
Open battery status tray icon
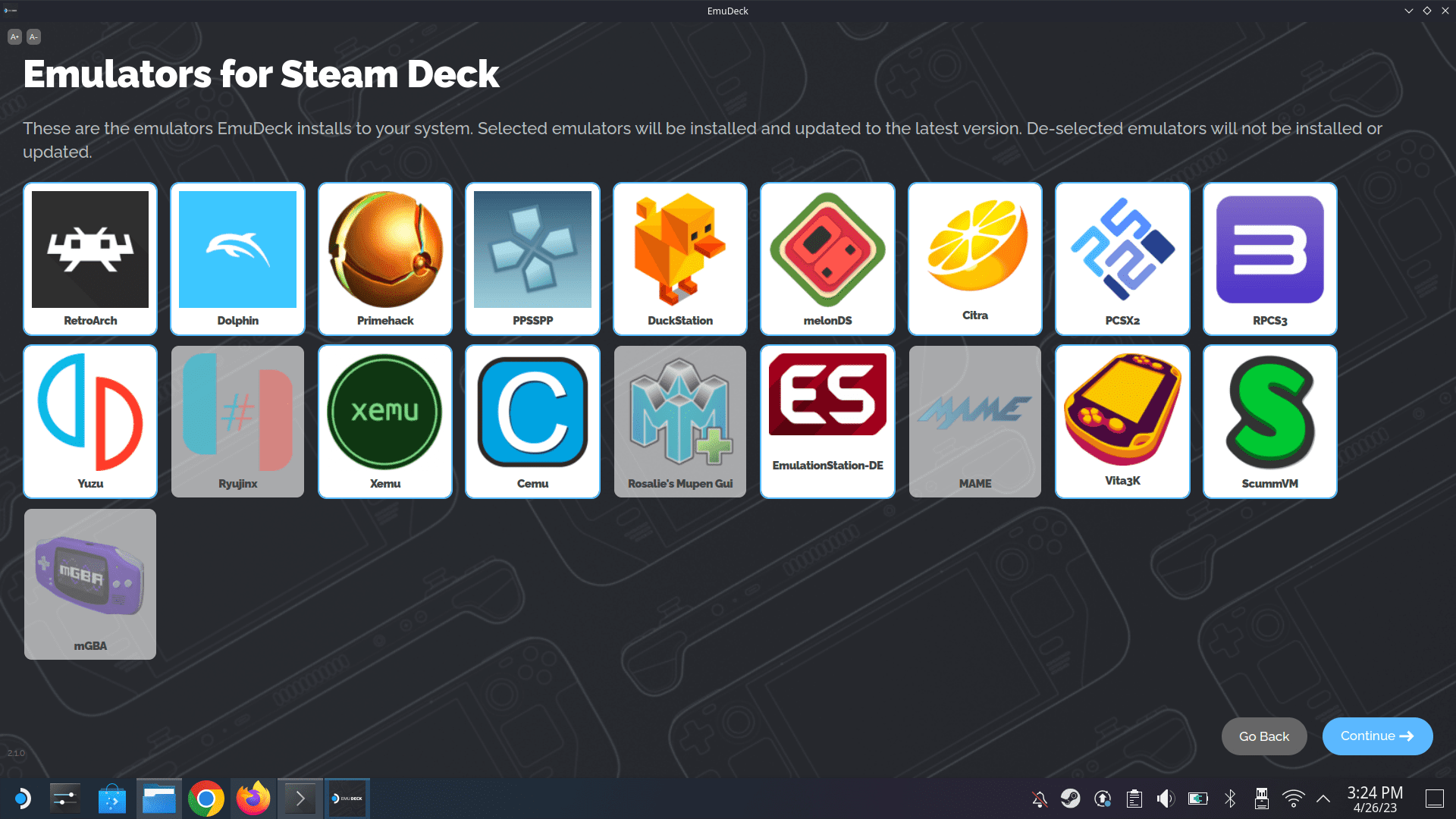[1198, 799]
